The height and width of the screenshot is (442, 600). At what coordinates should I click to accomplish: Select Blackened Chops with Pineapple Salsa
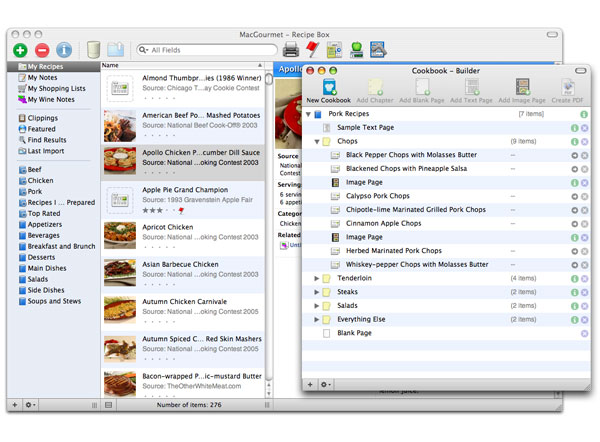(x=446, y=169)
